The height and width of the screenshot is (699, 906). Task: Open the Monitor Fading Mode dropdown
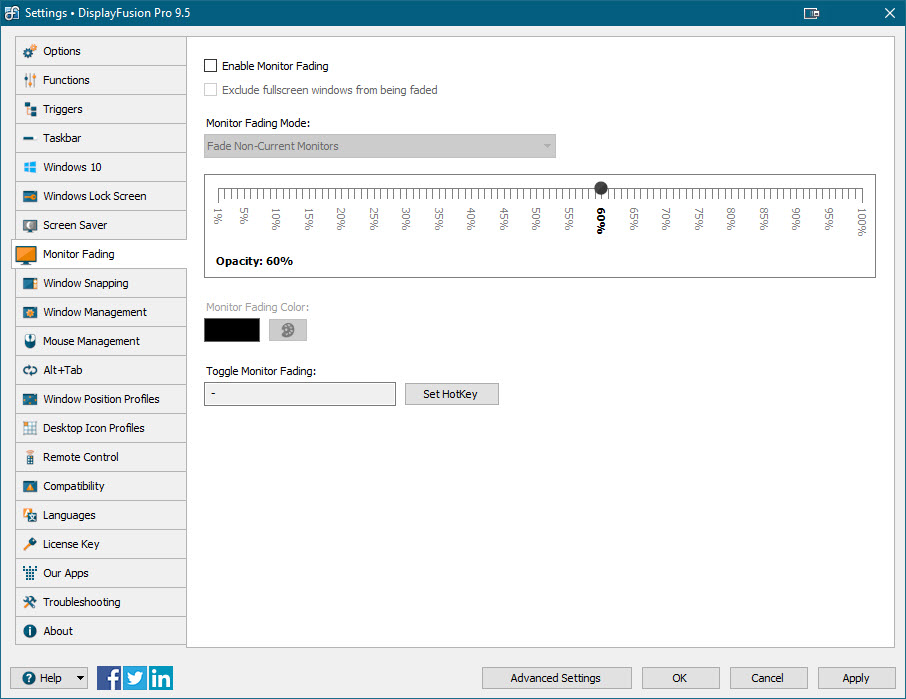380,146
